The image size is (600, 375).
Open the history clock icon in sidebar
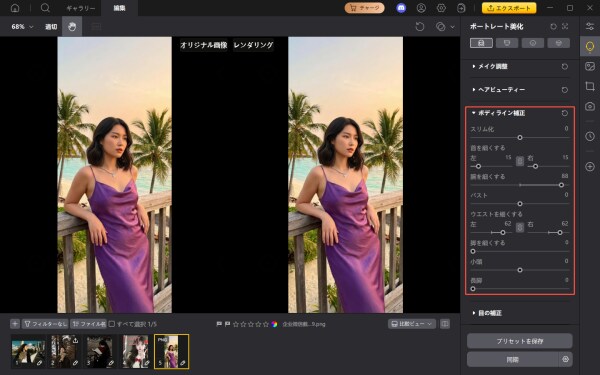(x=590, y=136)
